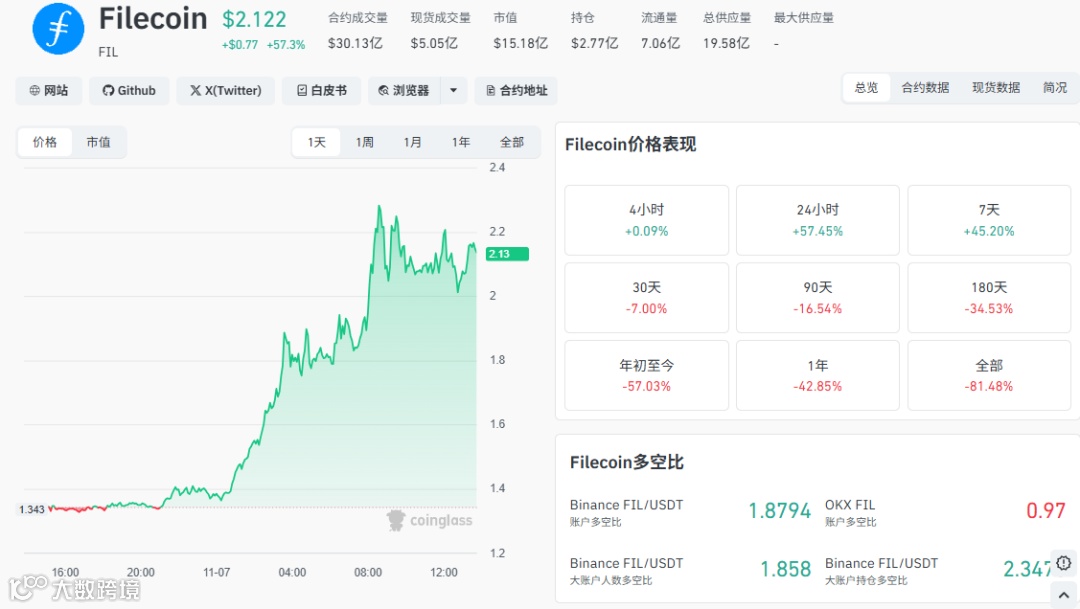This screenshot has height=609, width=1080.
Task: Click the 现货成交量 value $5.05亿
Action: 434,43
